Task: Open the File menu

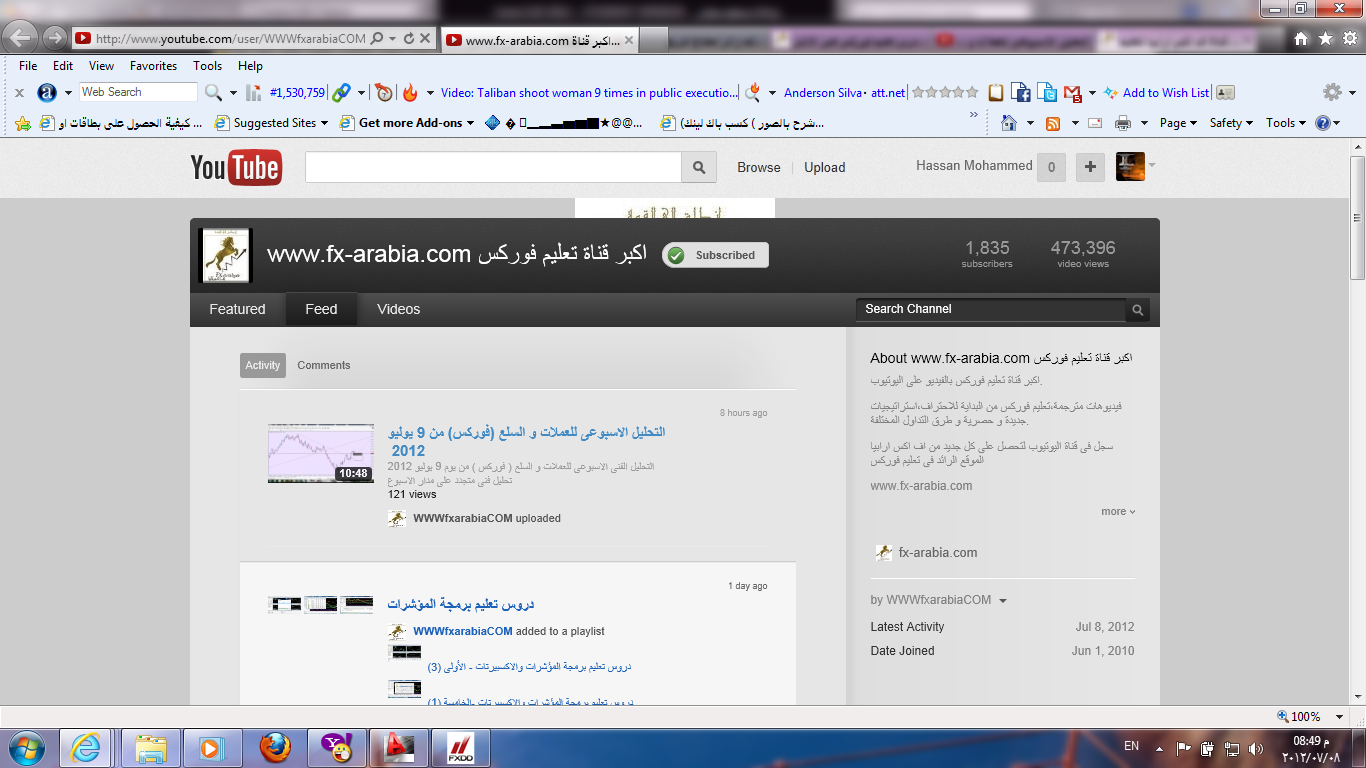Action: (x=28, y=66)
